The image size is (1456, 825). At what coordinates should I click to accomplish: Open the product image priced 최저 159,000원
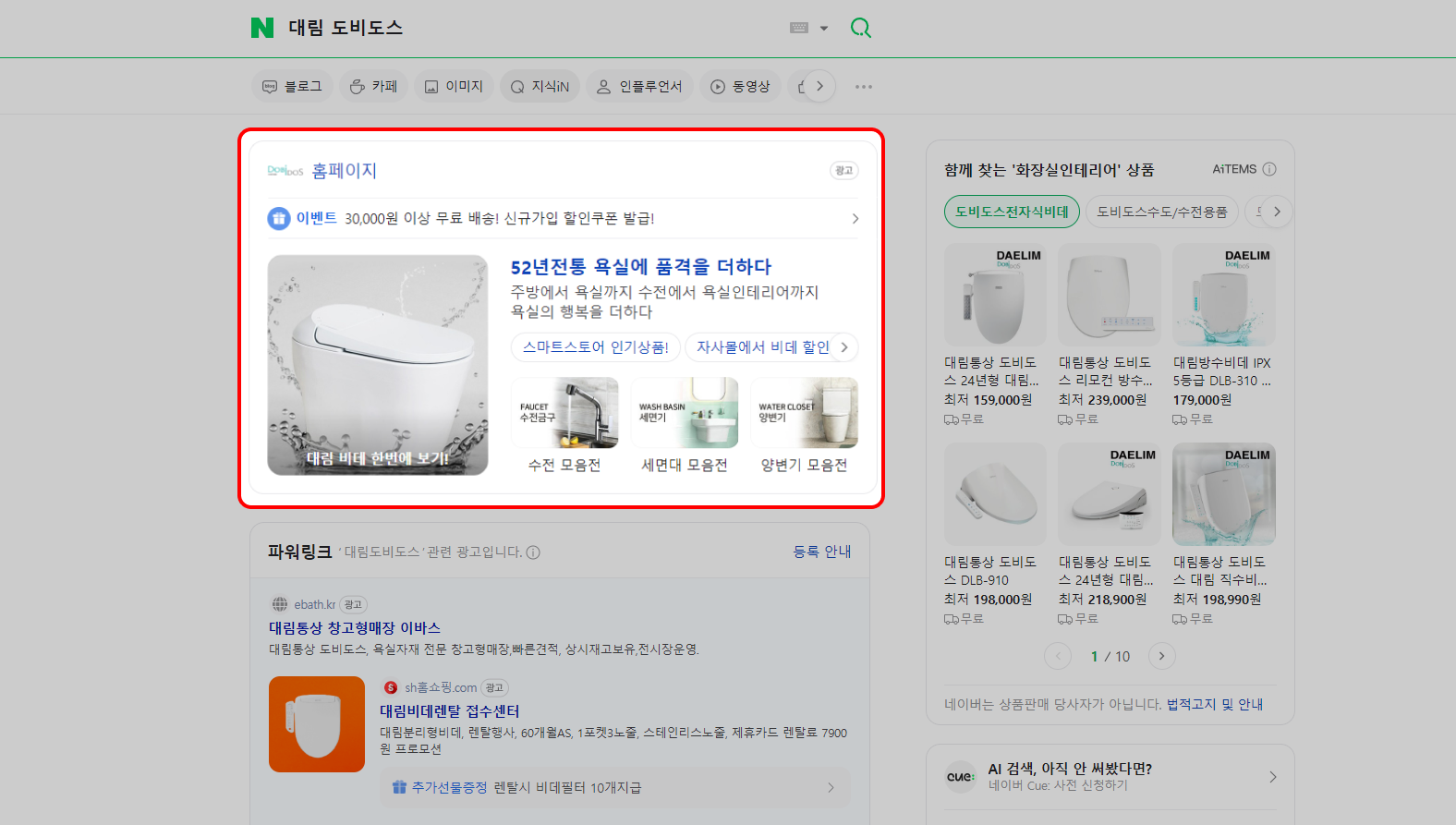pos(995,295)
